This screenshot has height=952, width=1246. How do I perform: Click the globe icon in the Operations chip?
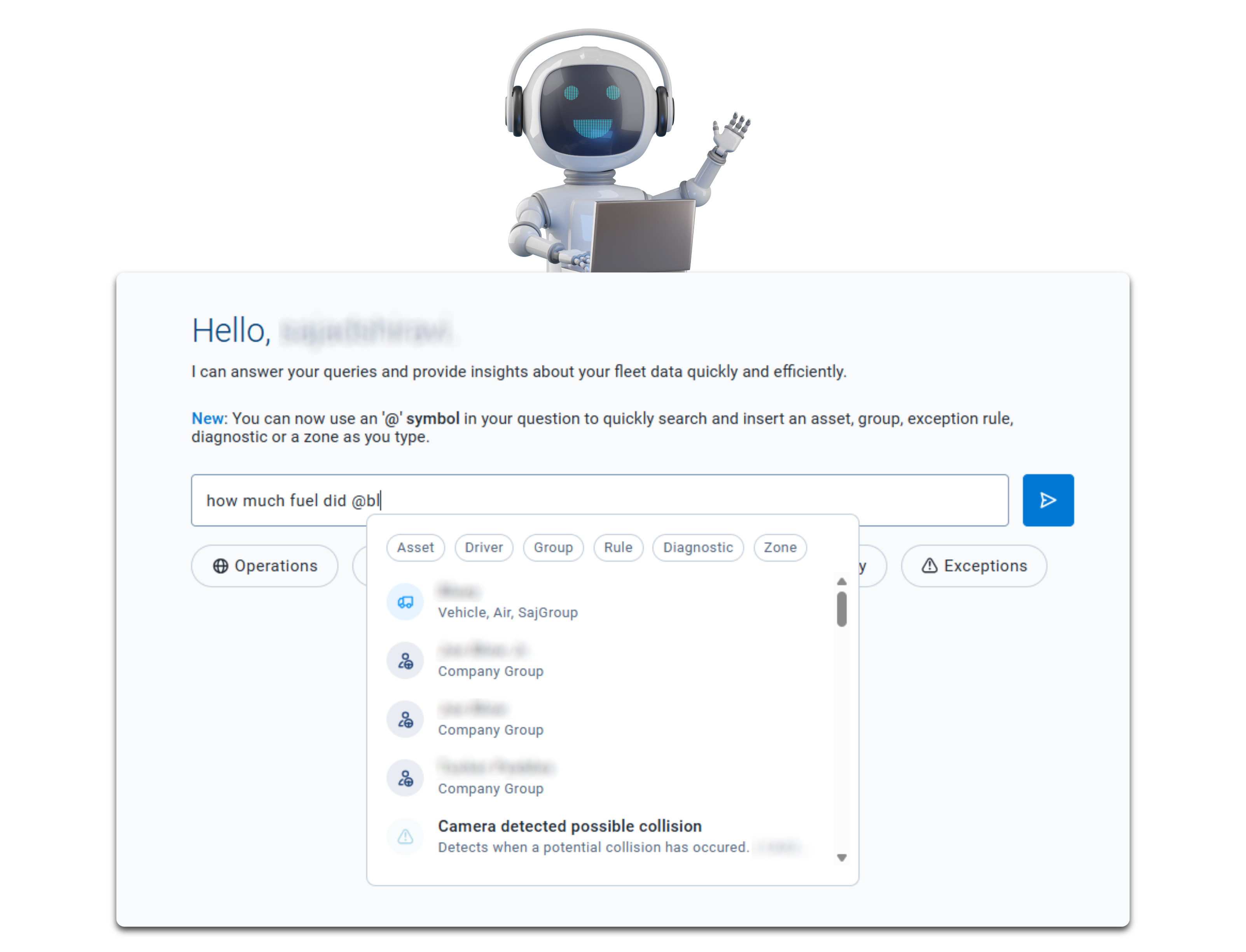pos(220,565)
